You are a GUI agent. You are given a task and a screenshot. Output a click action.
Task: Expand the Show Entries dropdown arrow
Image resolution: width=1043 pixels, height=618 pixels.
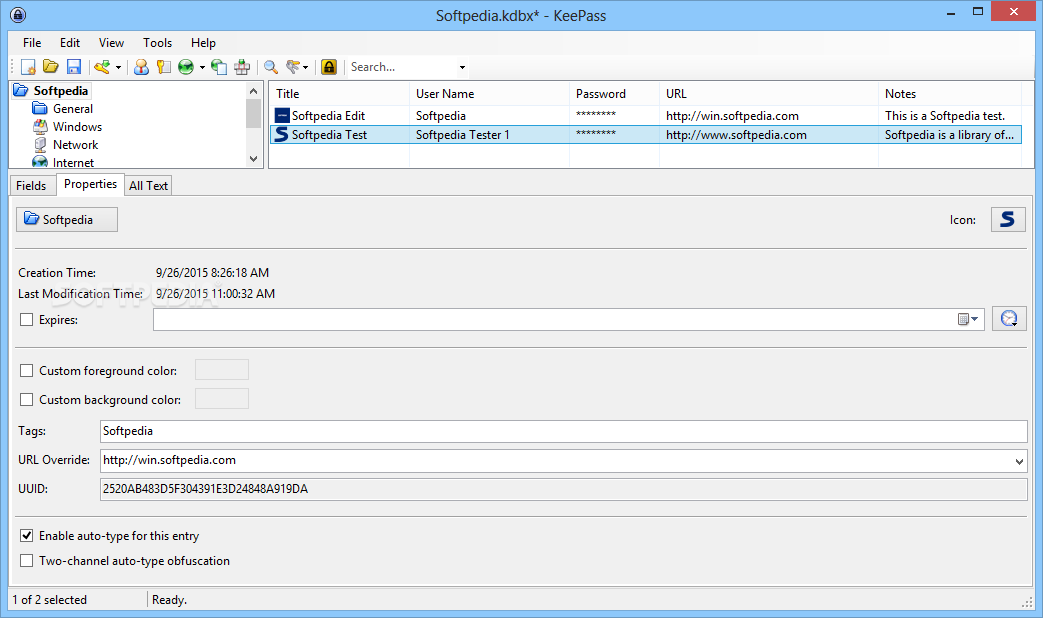(305, 67)
